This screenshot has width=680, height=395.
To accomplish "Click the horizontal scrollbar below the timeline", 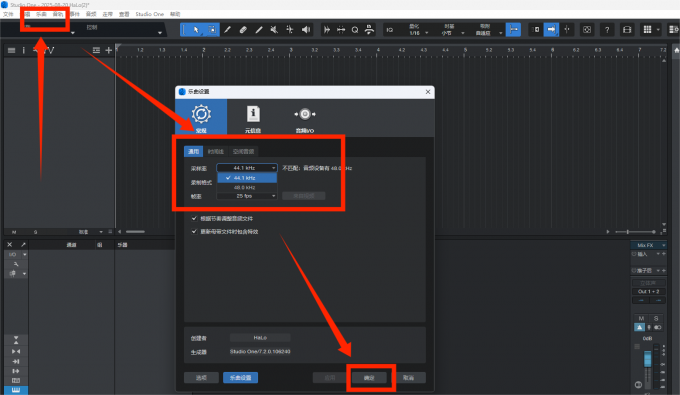I will [x=135, y=232].
